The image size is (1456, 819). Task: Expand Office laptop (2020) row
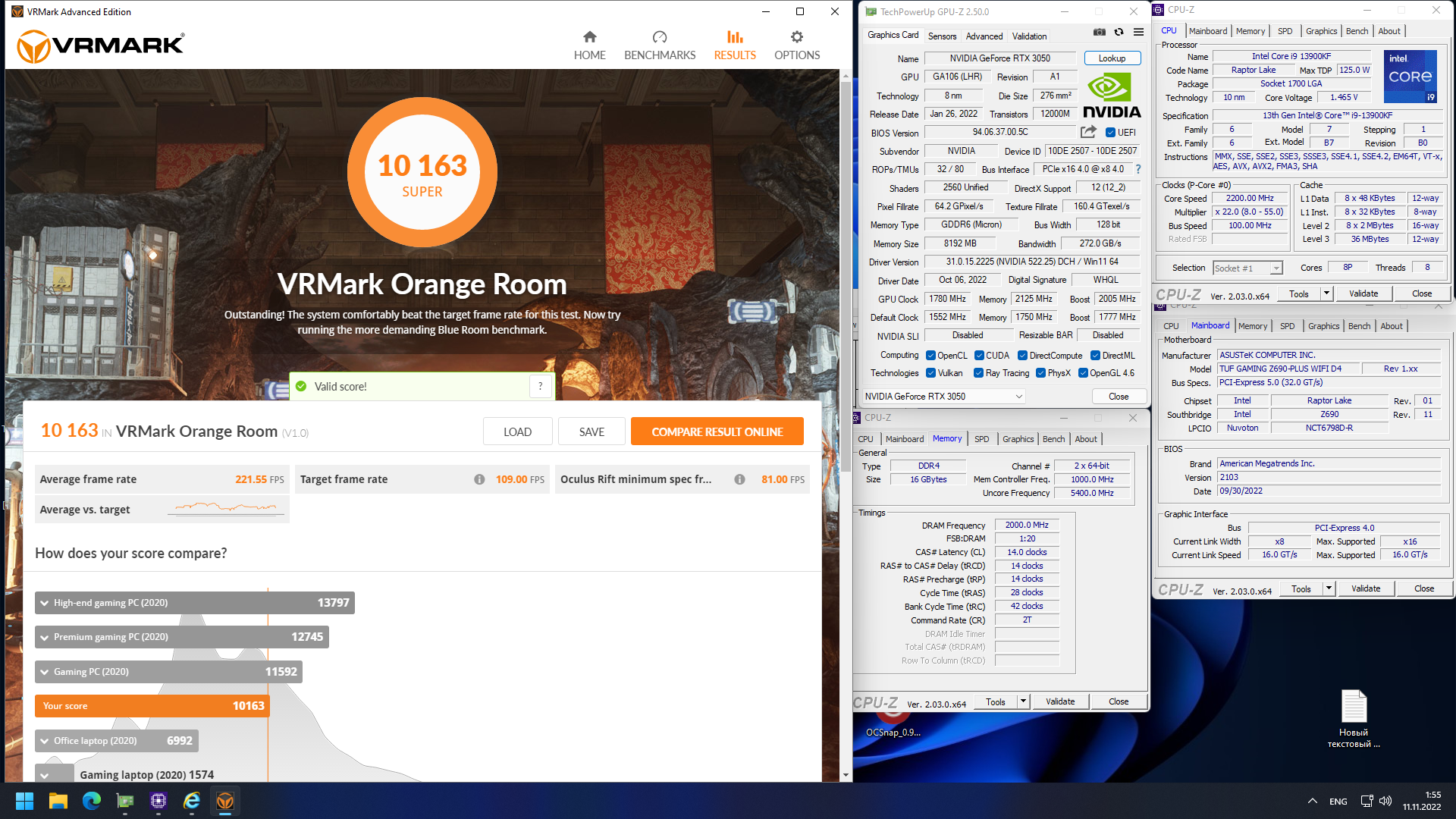(x=117, y=741)
